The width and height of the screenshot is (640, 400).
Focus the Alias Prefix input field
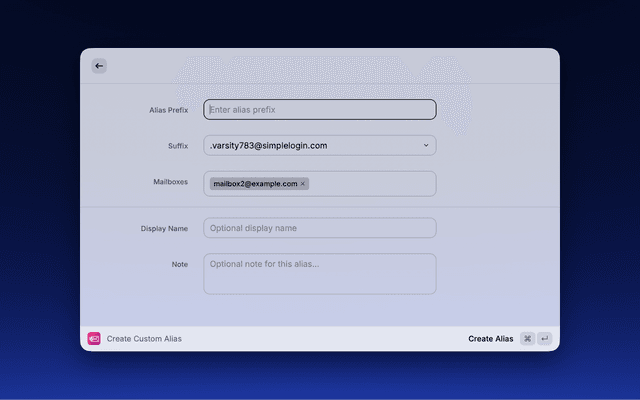320,109
